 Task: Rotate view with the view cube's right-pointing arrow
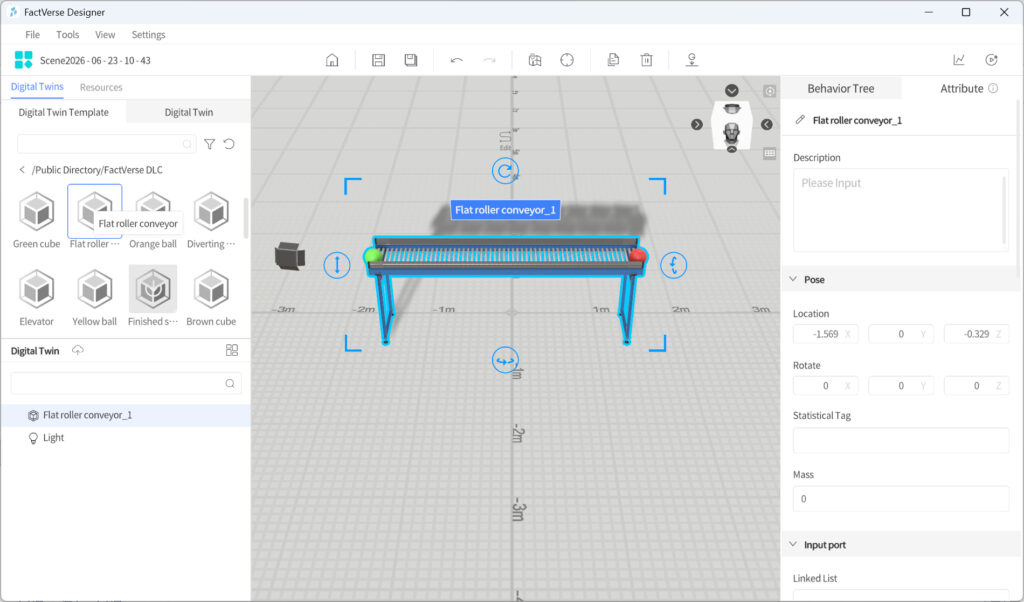(x=697, y=125)
